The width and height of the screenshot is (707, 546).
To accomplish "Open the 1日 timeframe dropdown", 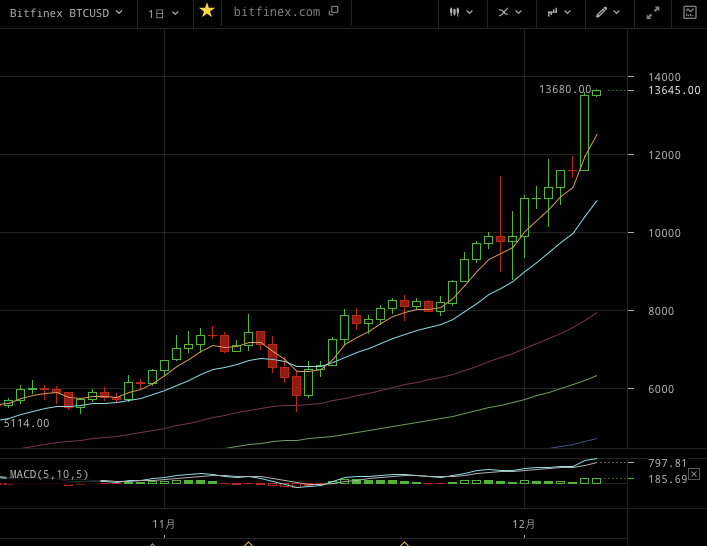I will pyautogui.click(x=163, y=14).
